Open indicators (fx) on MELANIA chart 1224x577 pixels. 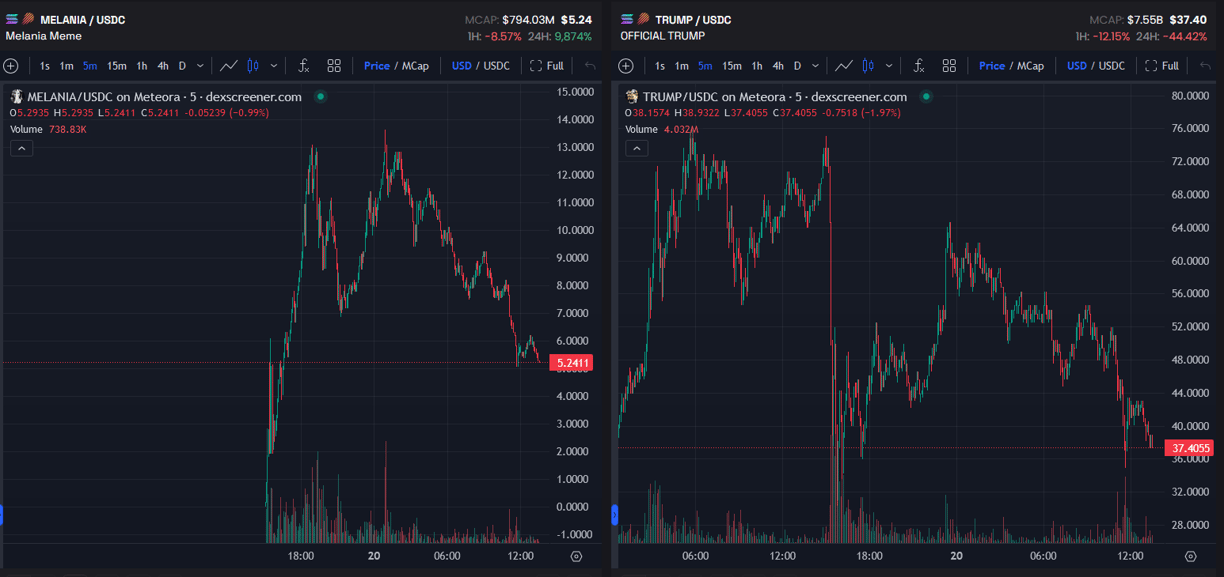point(303,66)
